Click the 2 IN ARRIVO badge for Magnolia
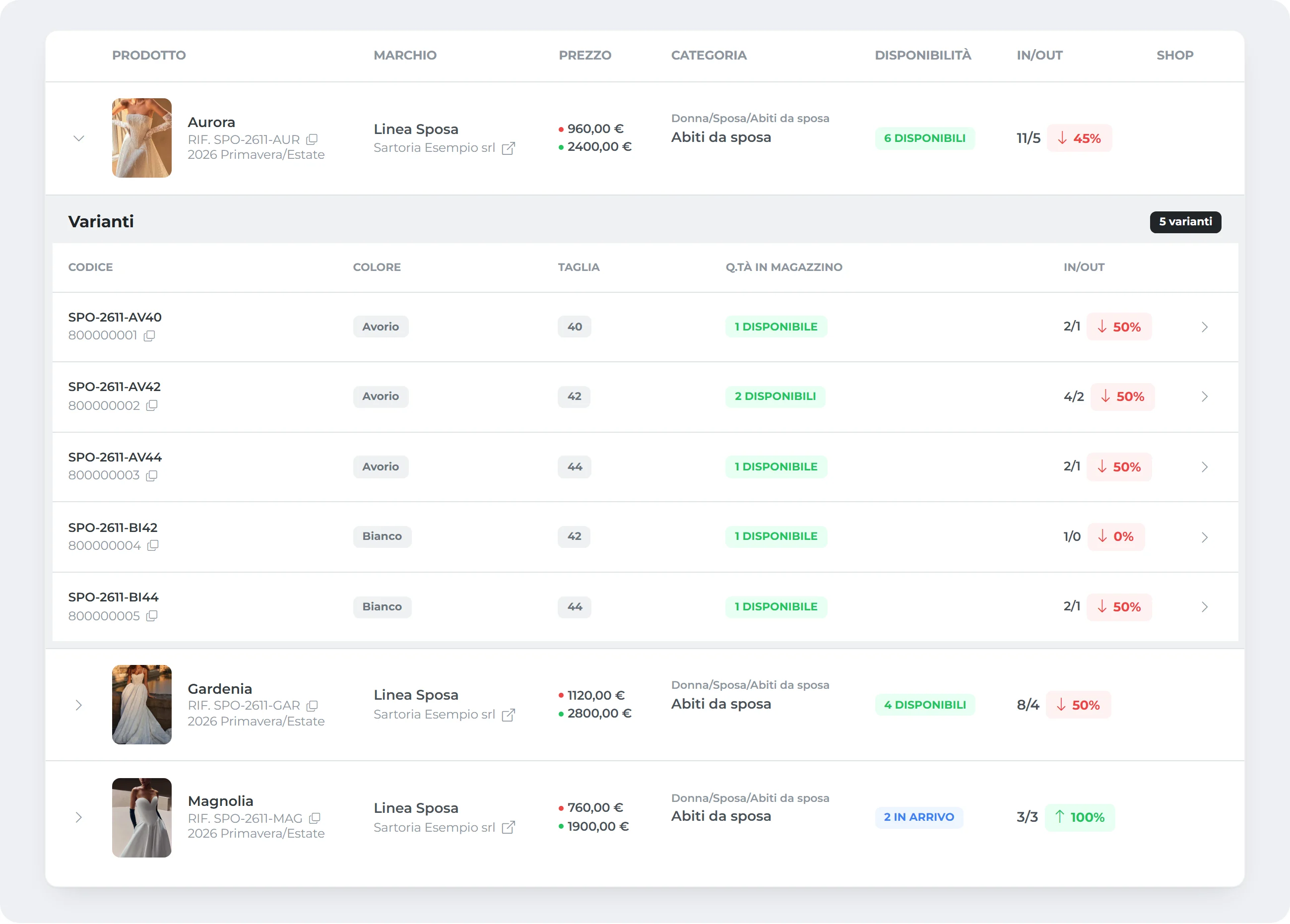Image resolution: width=1290 pixels, height=924 pixels. 918,817
